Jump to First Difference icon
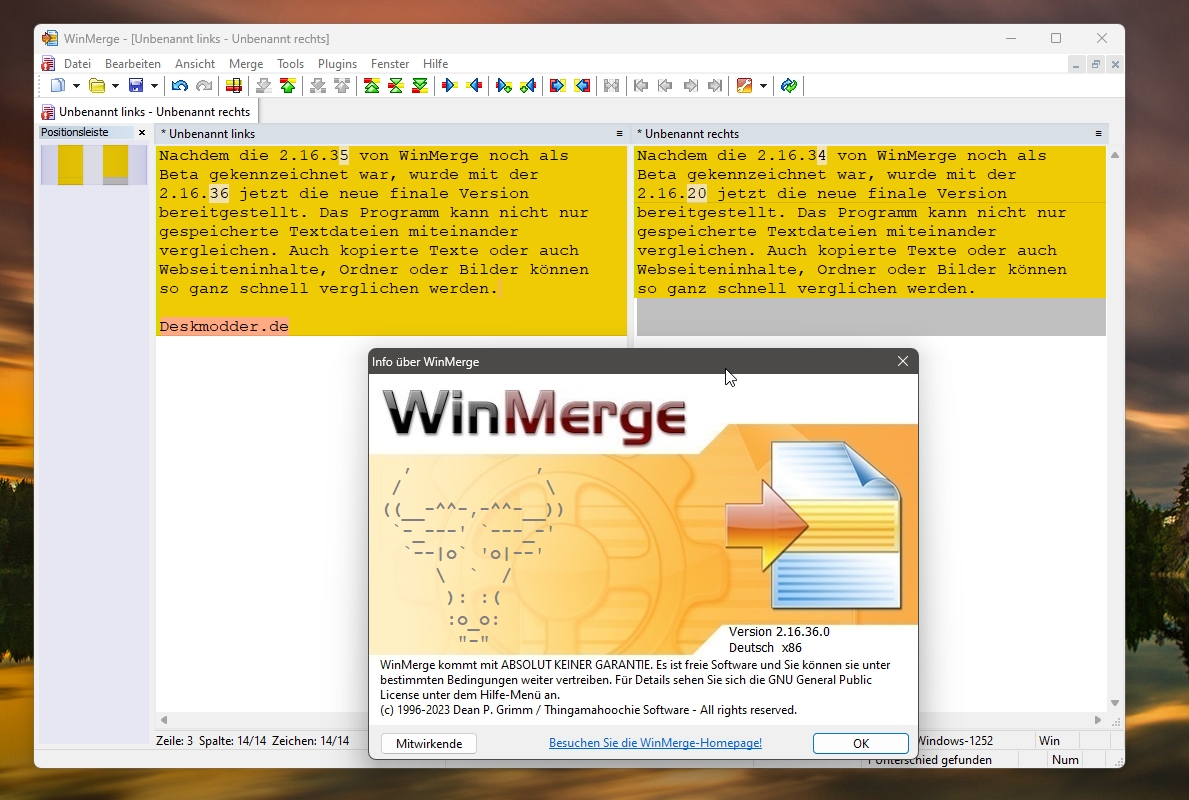This screenshot has width=1189, height=800. 372,86
